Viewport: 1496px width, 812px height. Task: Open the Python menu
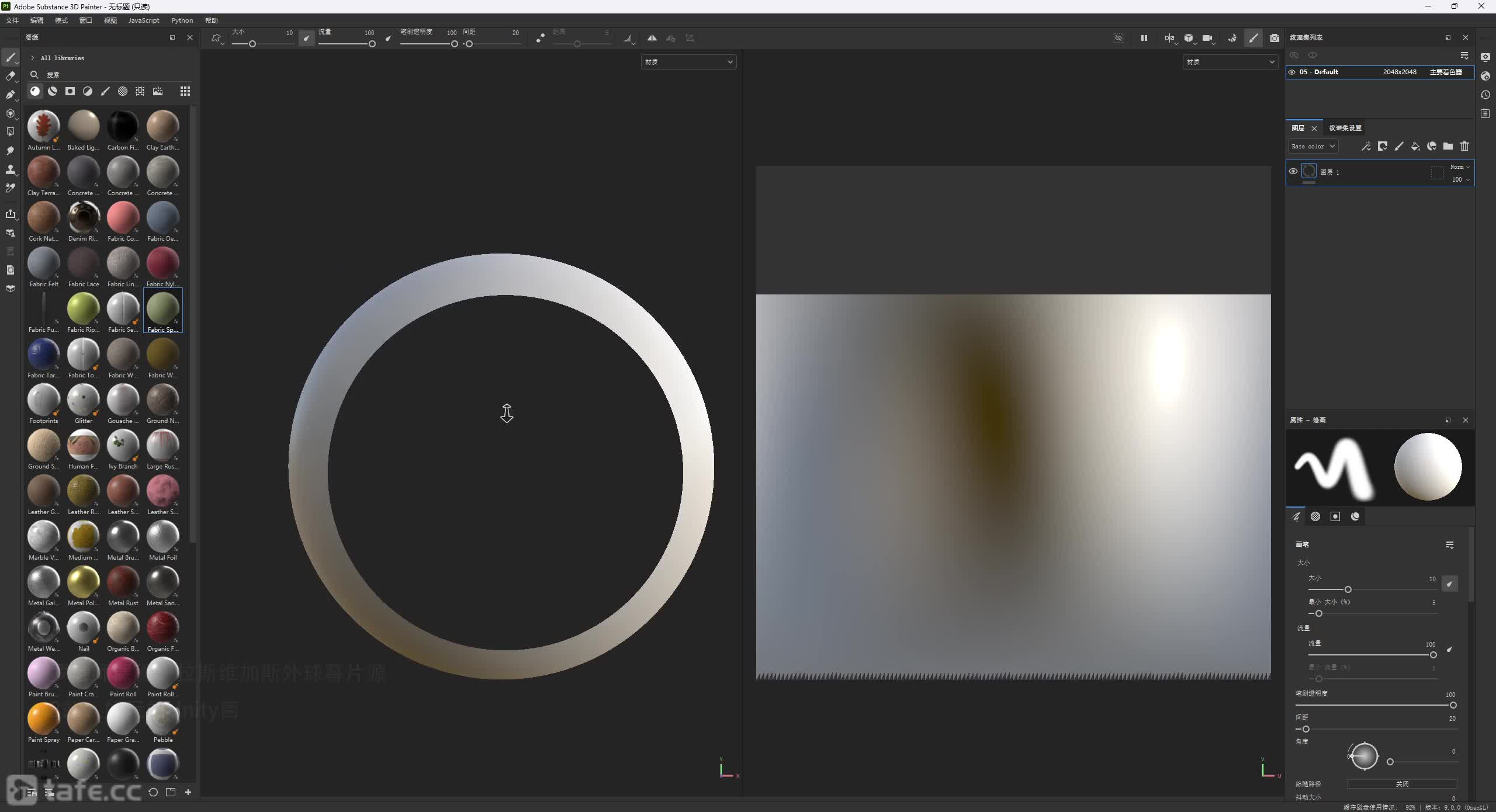pyautogui.click(x=182, y=20)
